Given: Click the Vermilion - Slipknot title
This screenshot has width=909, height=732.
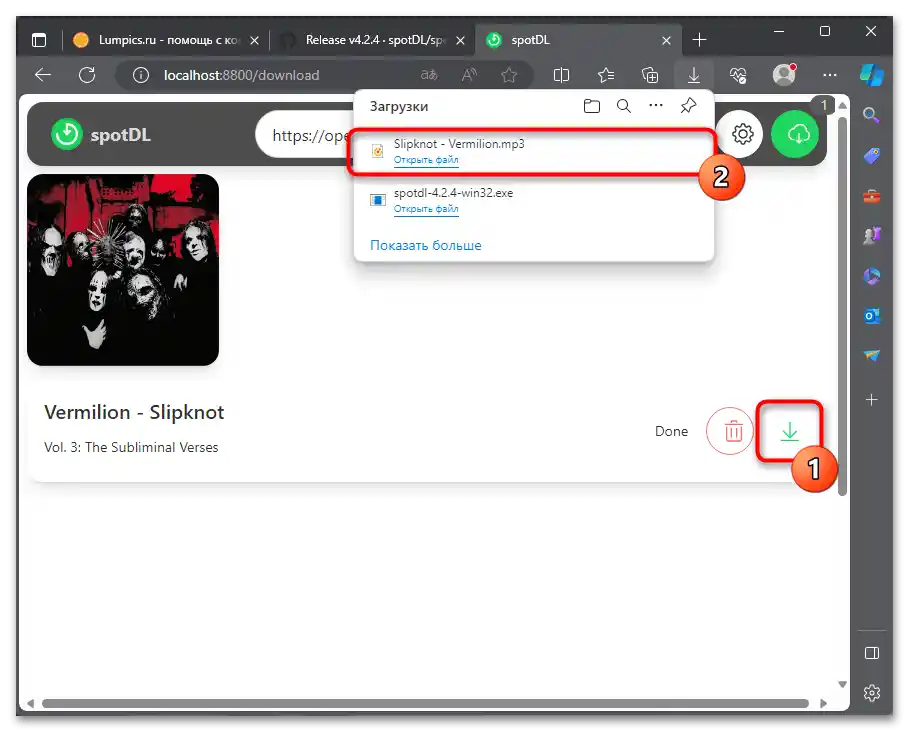Looking at the screenshot, I should (x=134, y=412).
